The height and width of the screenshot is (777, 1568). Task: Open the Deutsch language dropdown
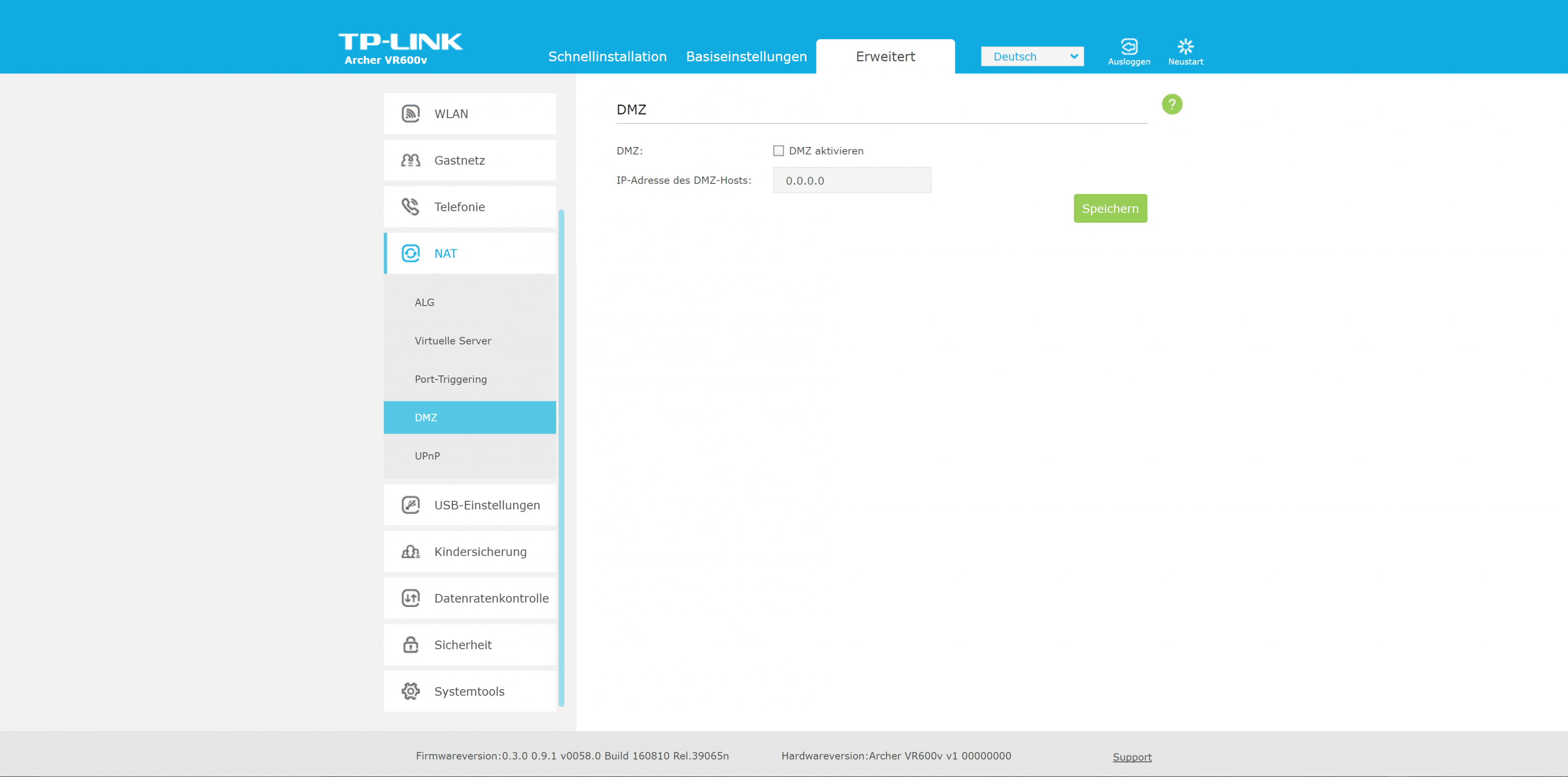[x=1032, y=56]
